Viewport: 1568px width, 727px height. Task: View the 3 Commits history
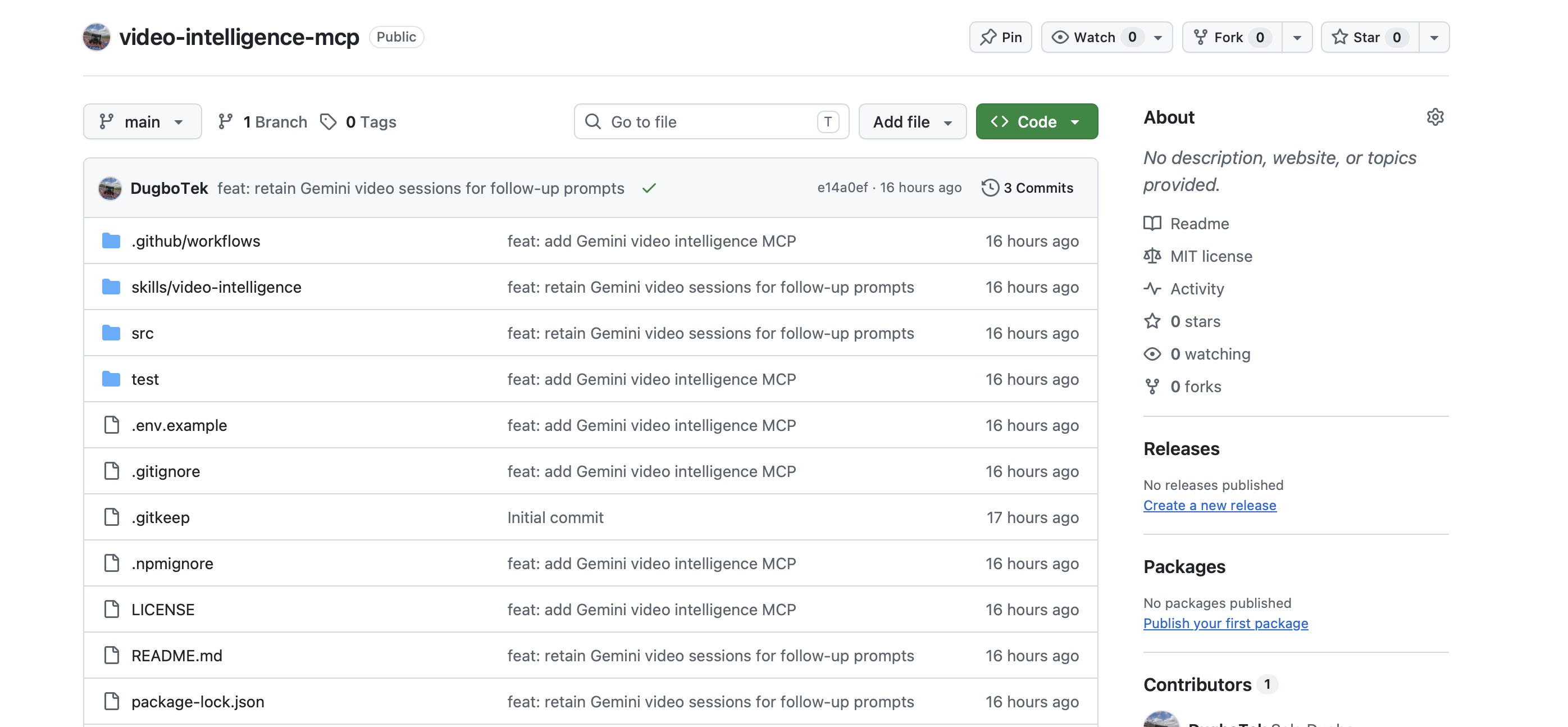[1028, 188]
